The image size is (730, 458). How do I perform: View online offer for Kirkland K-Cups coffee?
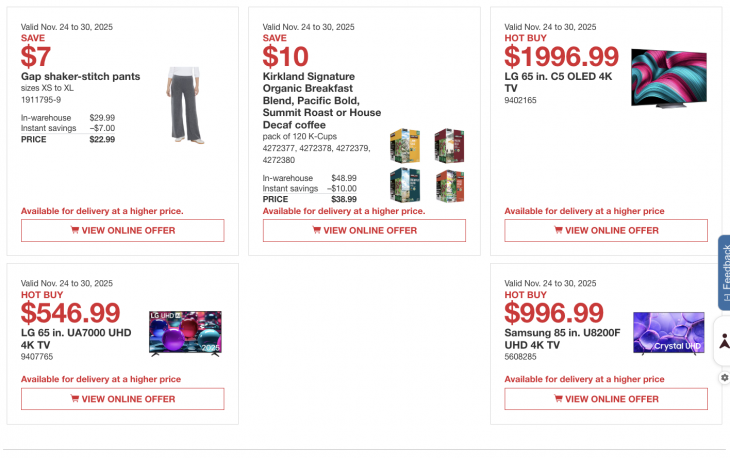364,230
